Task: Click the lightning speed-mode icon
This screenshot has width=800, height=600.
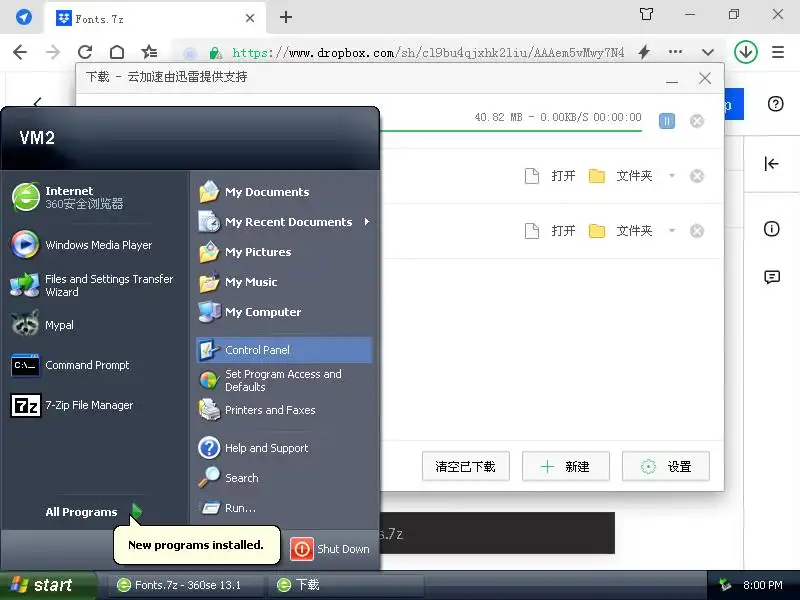Action: pyautogui.click(x=644, y=52)
